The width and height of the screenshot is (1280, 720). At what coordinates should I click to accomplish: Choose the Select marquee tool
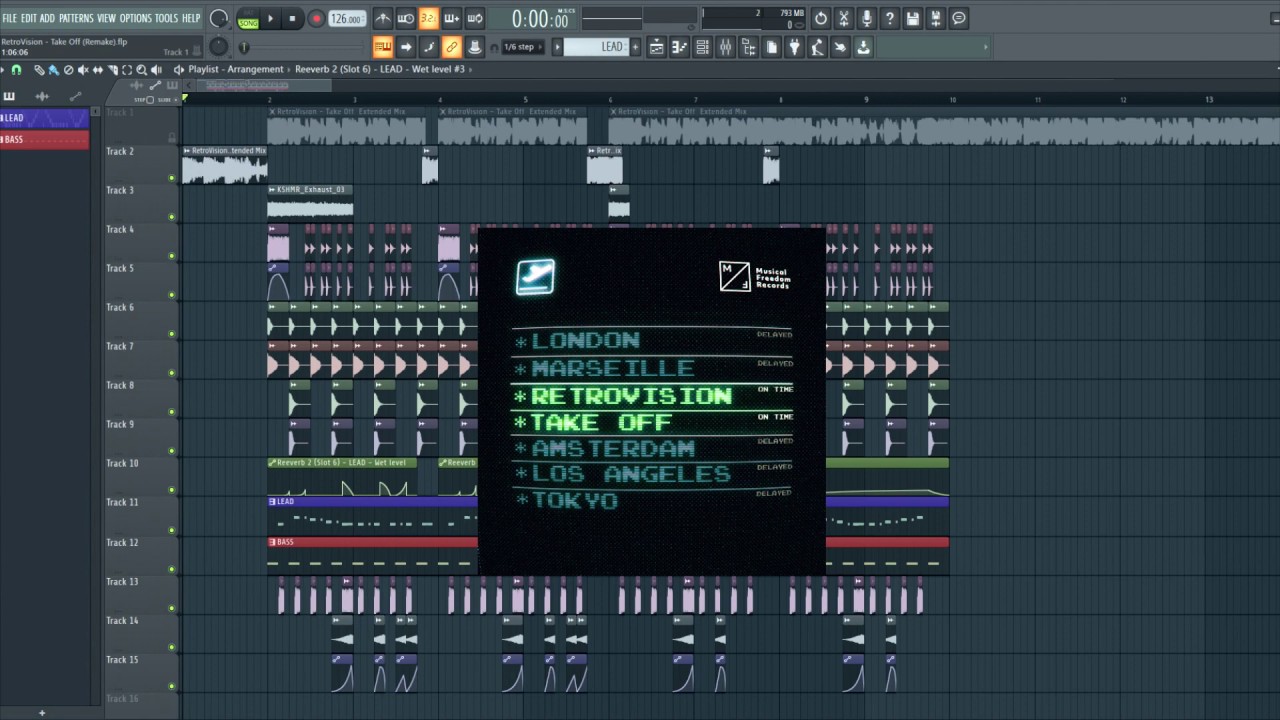pos(127,70)
